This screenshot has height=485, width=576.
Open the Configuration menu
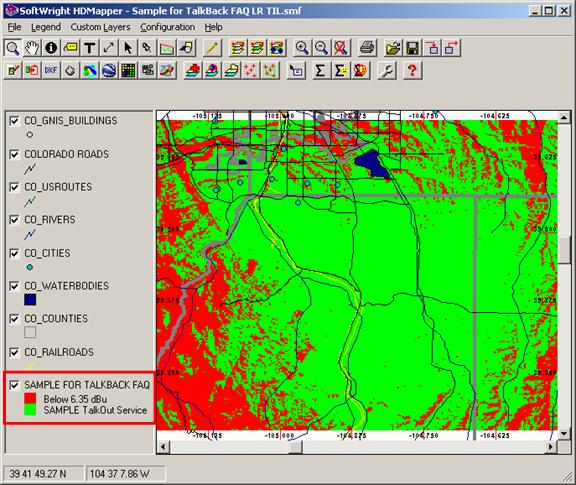click(x=168, y=27)
